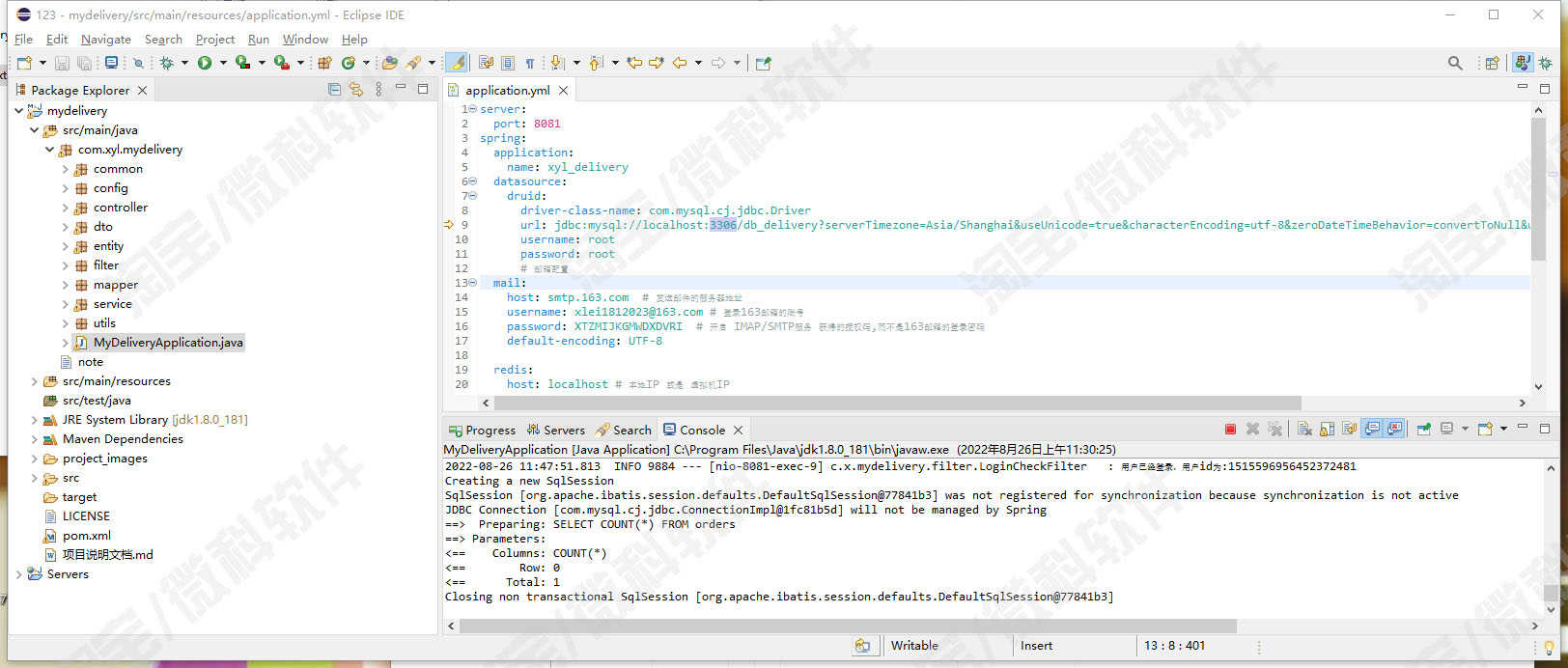Viewport: 1568px width, 668px height.
Task: Fold the mail section at line 13
Action: 472,283
